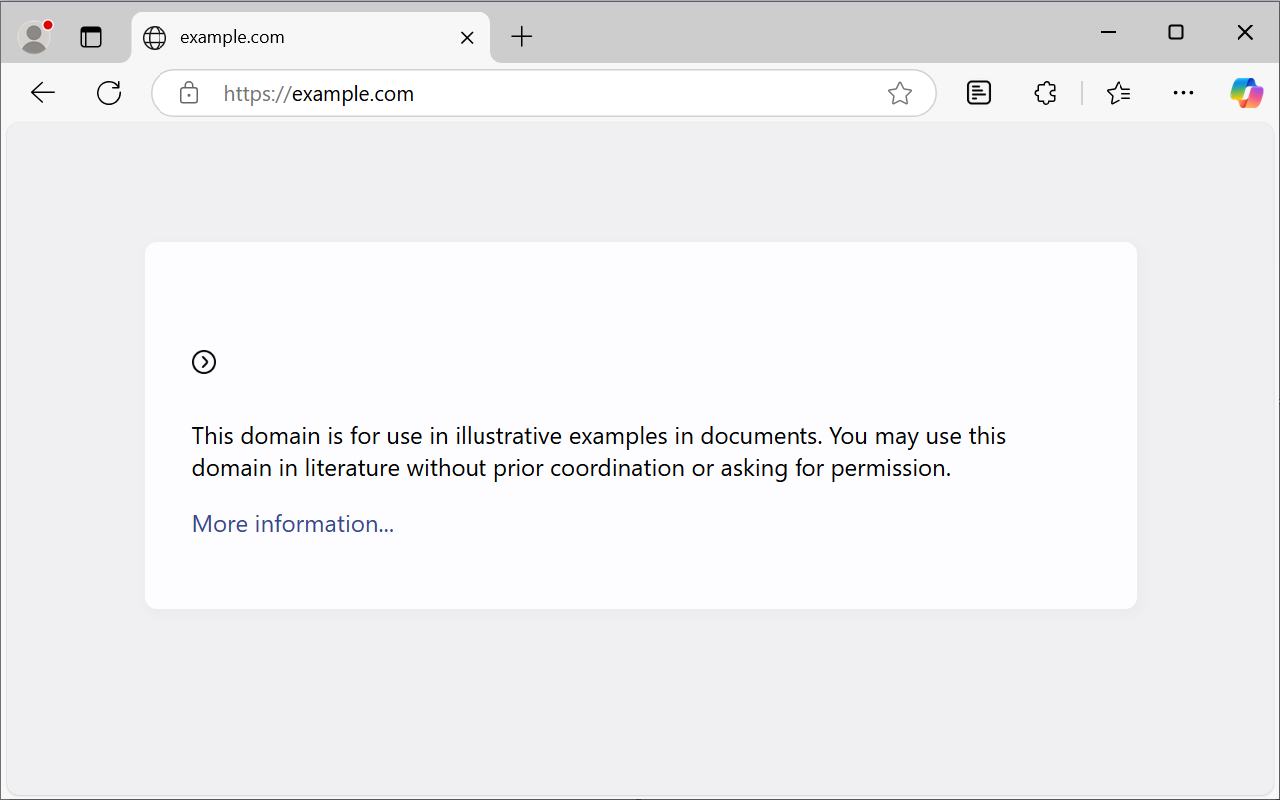Screen dimensions: 1280x800
Task: Open the Extensions puzzle piece menu
Action: point(1045,93)
